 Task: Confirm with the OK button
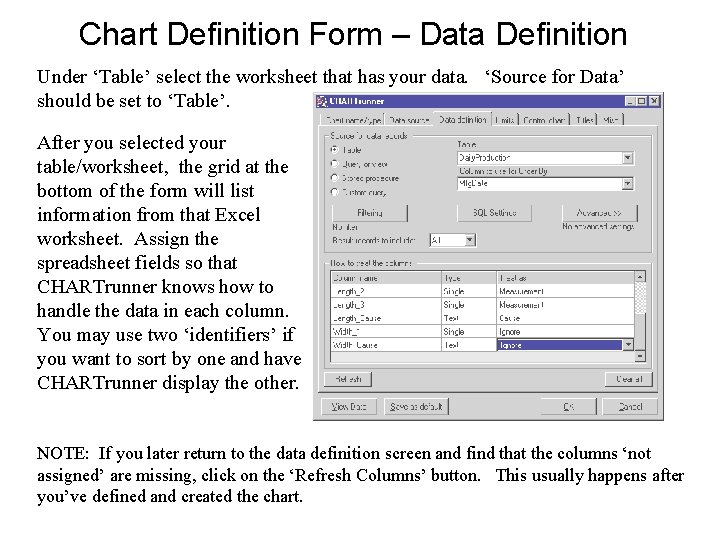(x=568, y=406)
